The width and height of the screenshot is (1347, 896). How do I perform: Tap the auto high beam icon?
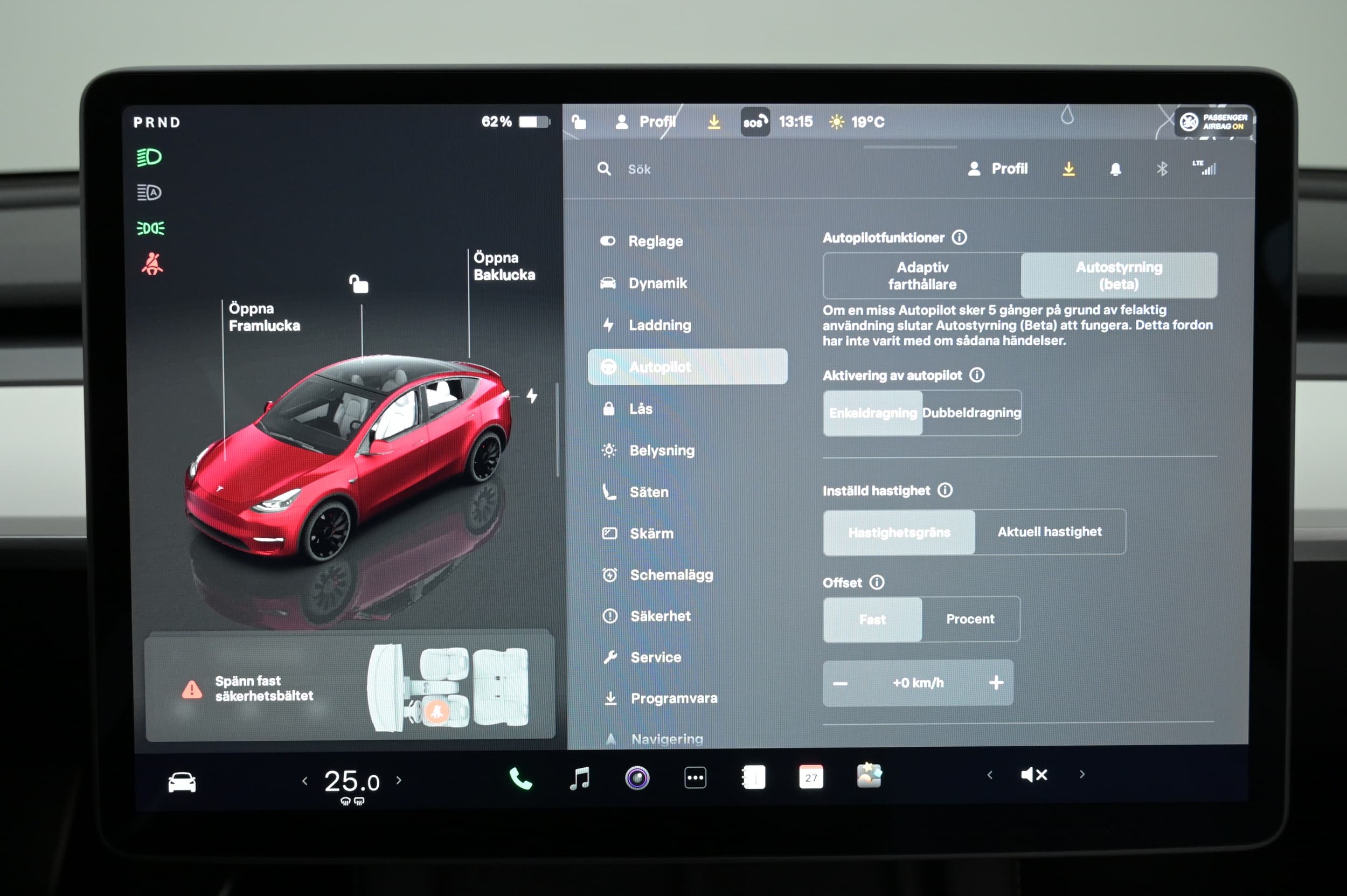[149, 192]
